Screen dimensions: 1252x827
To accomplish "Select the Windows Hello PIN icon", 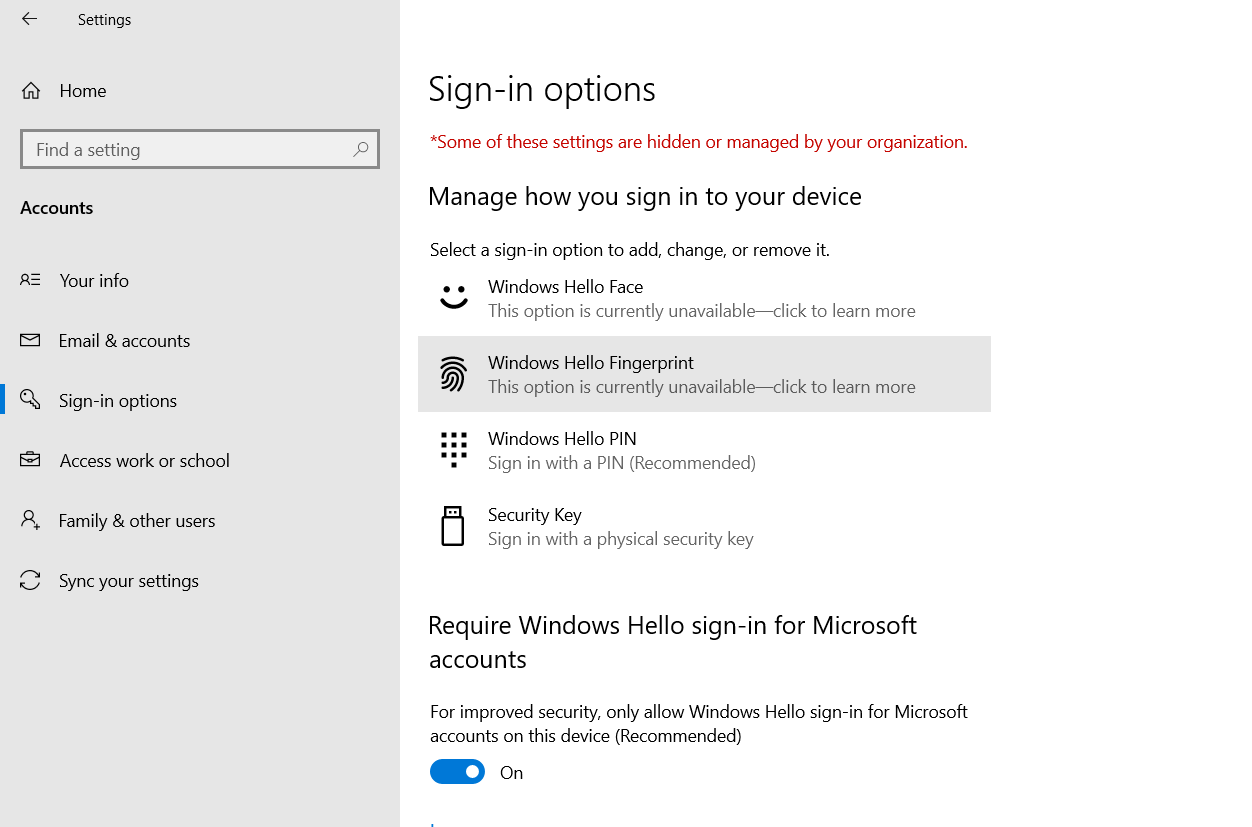I will [453, 449].
